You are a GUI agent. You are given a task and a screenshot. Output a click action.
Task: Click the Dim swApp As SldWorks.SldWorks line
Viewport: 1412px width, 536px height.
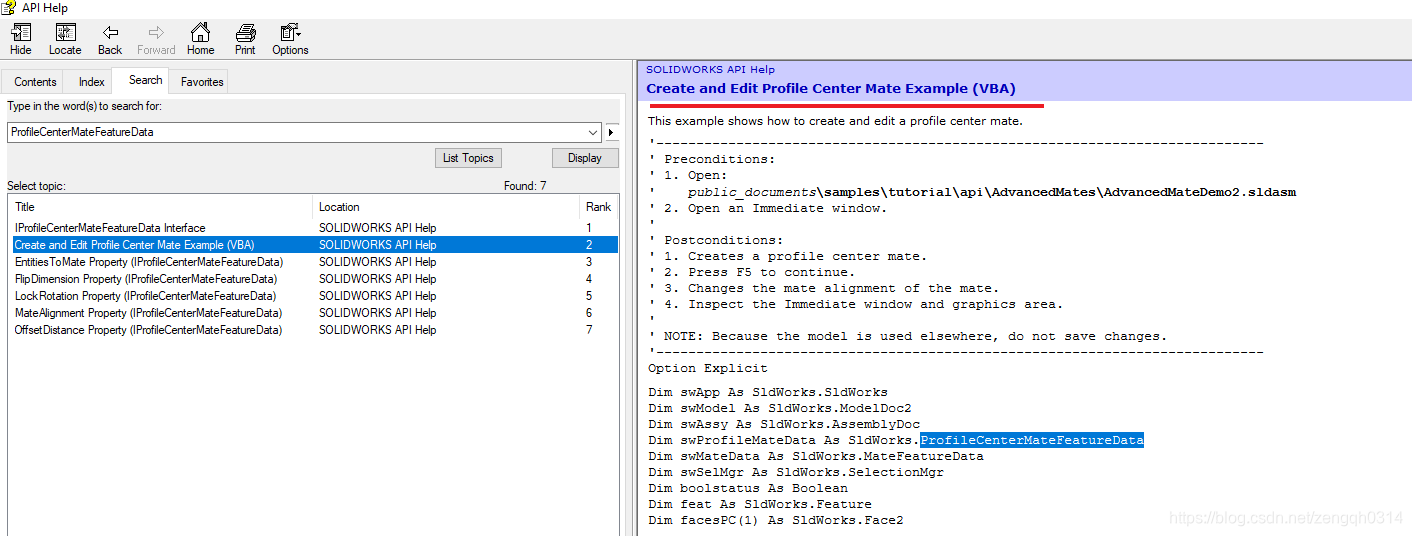(x=768, y=392)
